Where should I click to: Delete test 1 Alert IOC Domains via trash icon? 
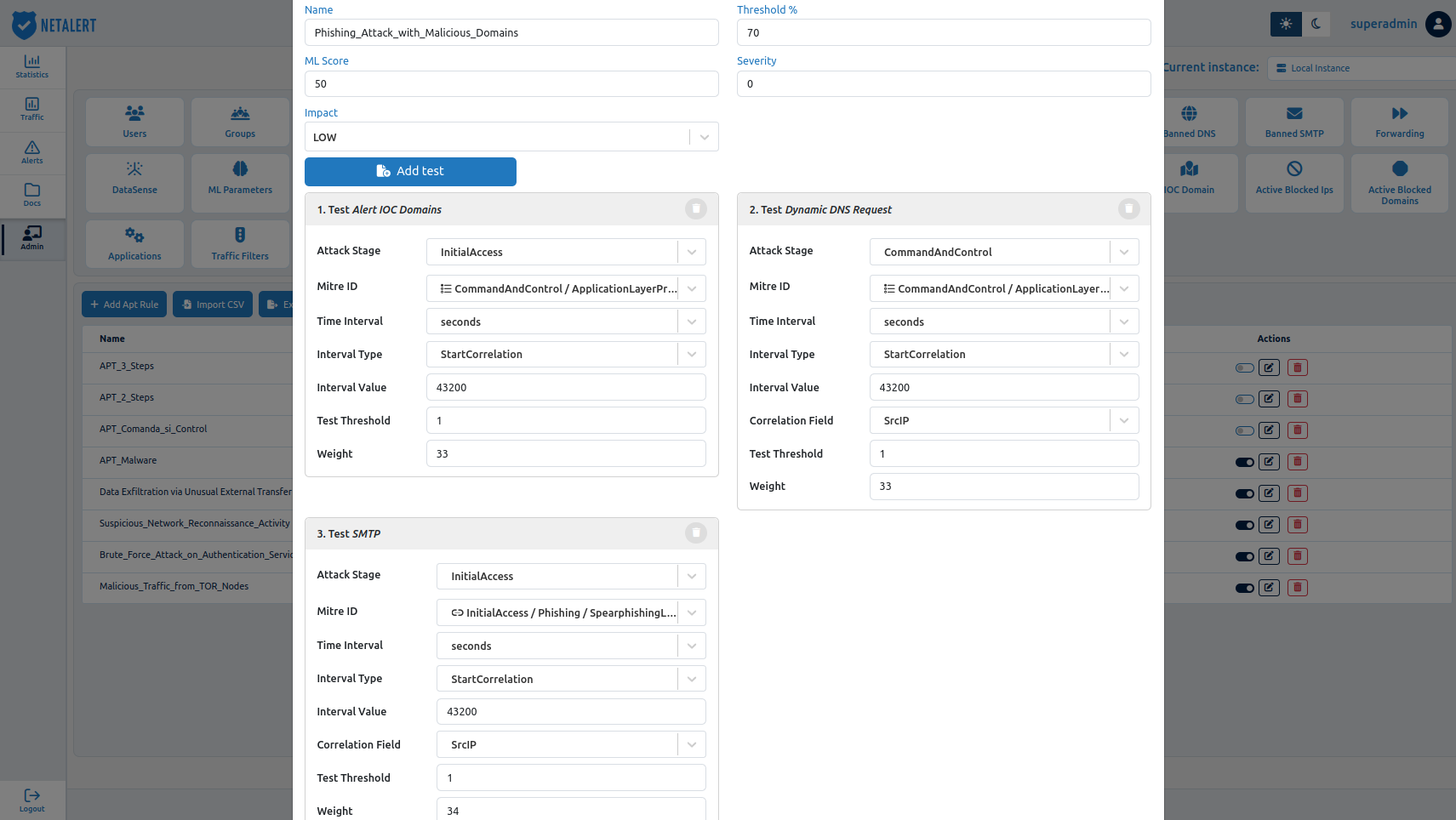(696, 209)
